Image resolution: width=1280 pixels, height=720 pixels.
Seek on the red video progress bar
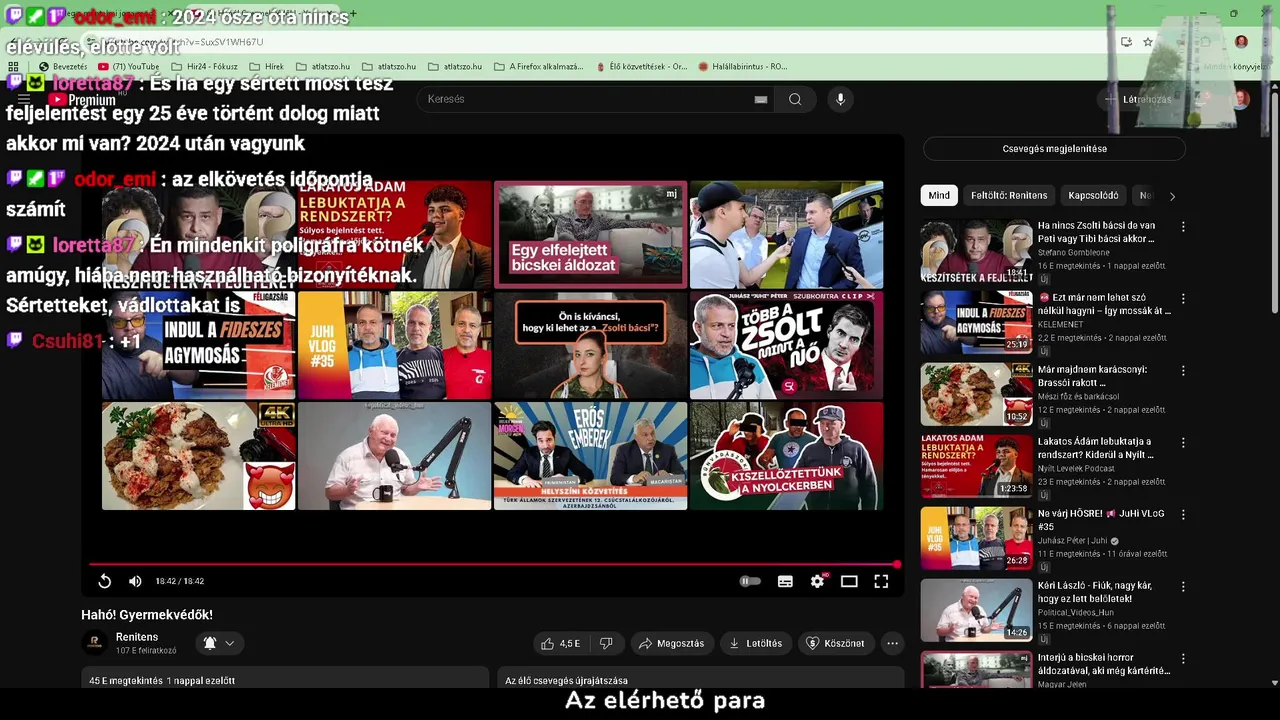point(493,565)
